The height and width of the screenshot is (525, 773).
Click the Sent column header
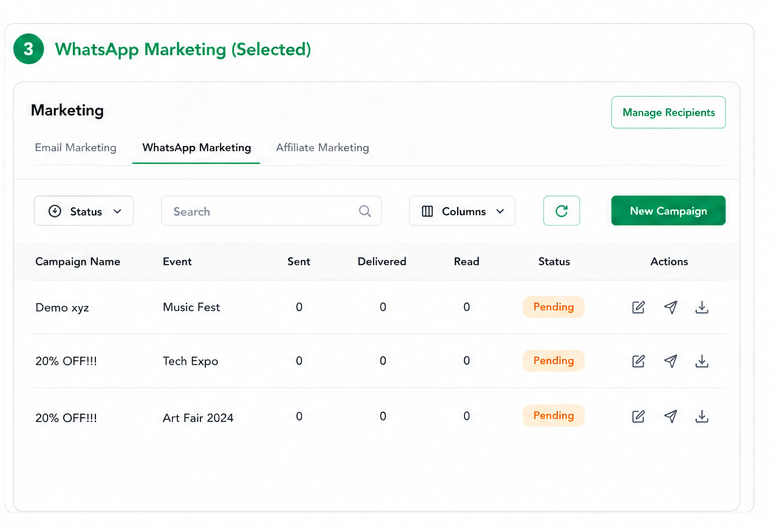click(x=299, y=261)
